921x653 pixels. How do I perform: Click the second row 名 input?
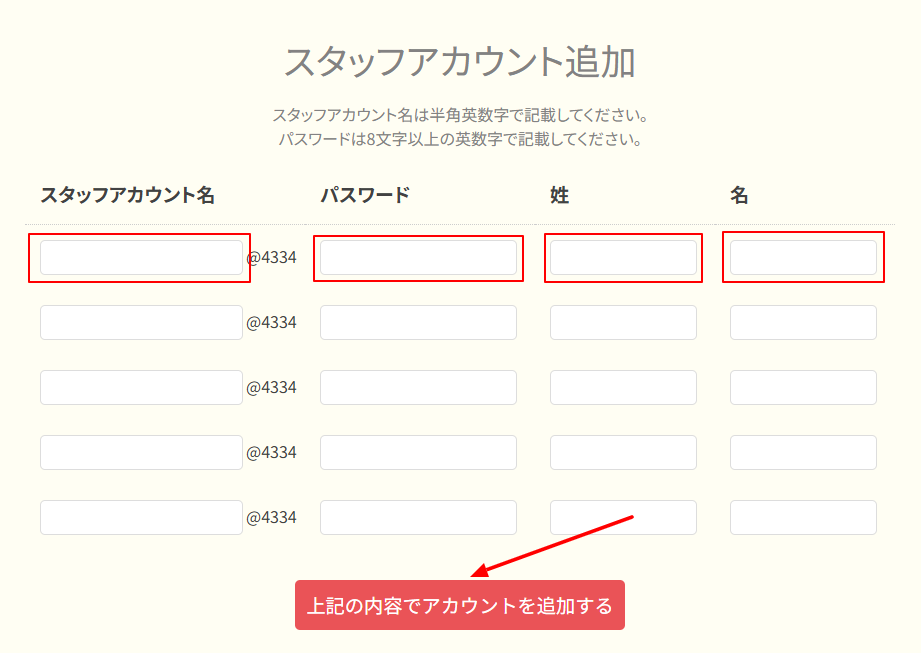pos(803,323)
